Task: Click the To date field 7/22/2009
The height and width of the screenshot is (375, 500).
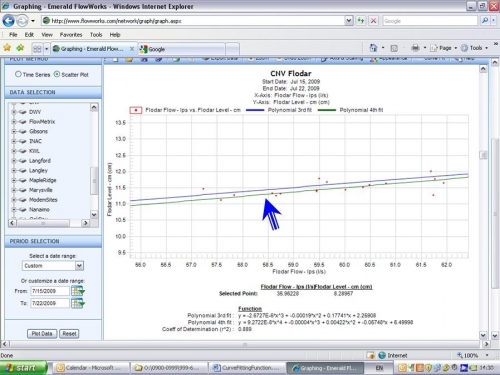Action: (50, 303)
